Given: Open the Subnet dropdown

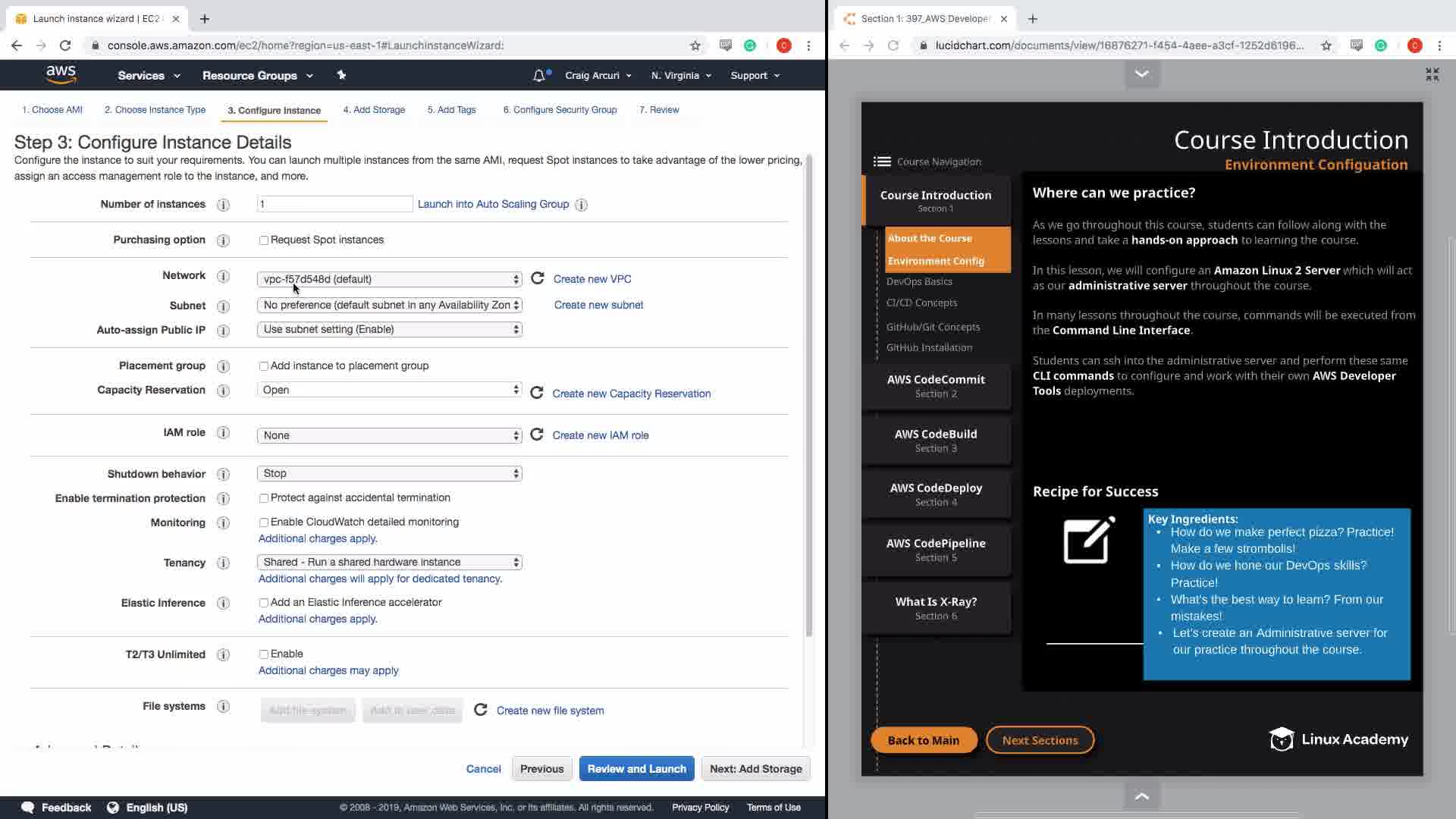Looking at the screenshot, I should [390, 305].
